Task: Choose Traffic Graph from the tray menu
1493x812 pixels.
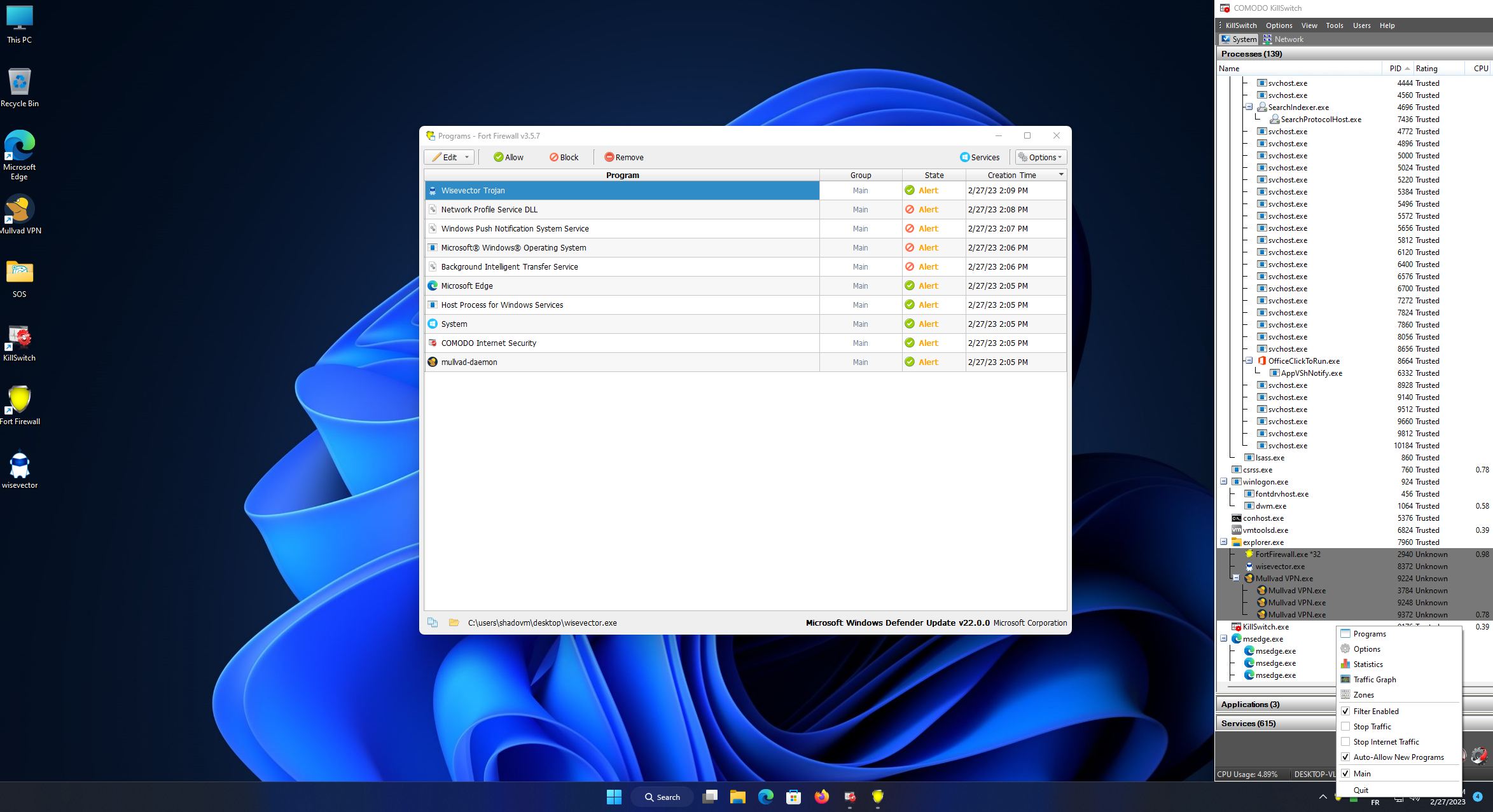Action: click(x=1399, y=679)
